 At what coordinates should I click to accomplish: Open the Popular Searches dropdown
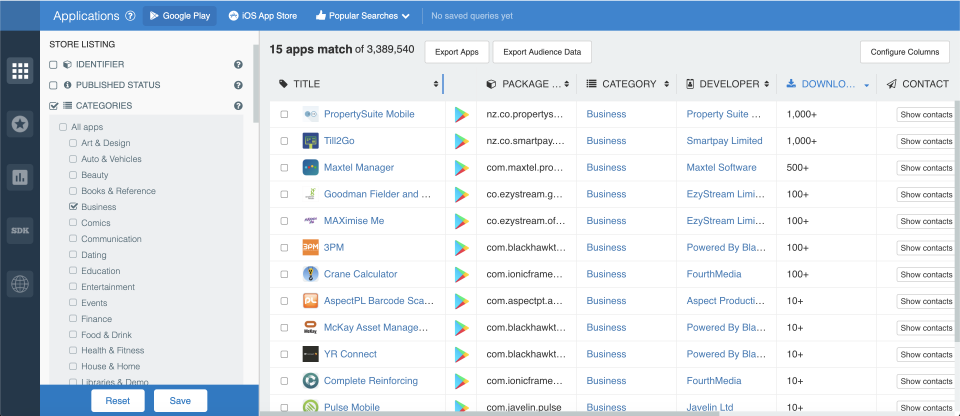click(362, 16)
